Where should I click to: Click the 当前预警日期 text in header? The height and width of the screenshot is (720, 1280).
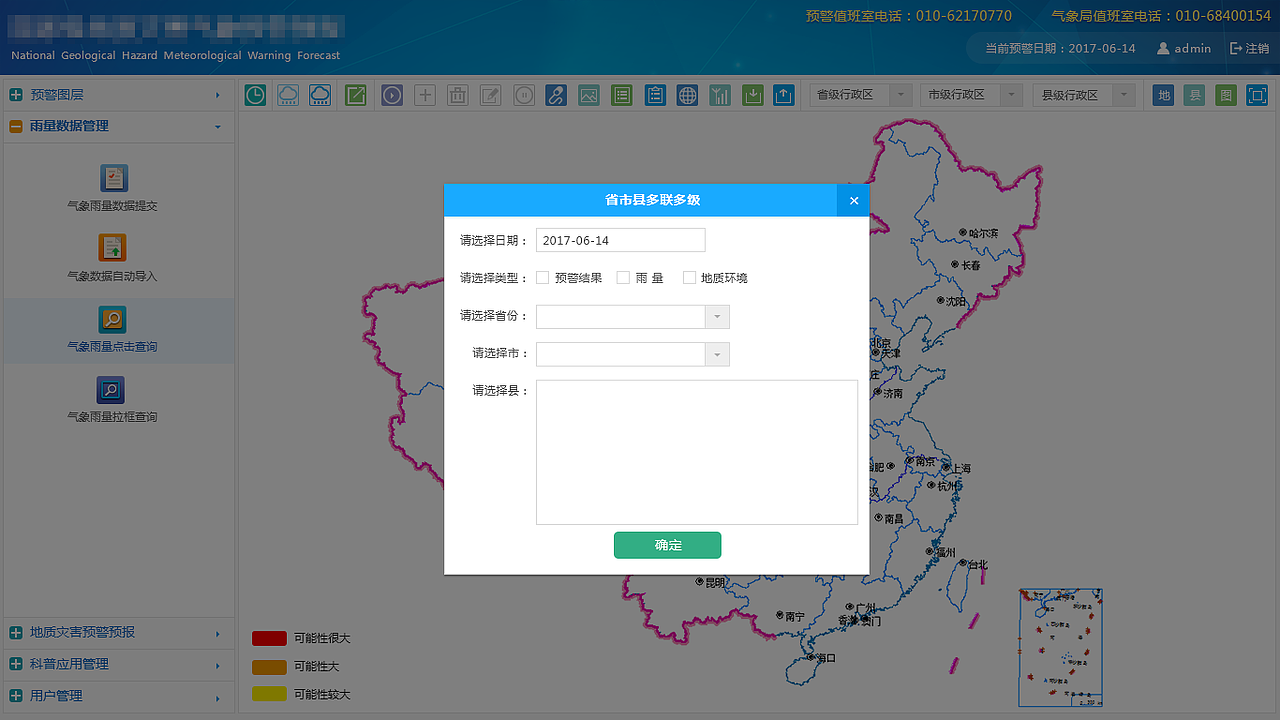click(x=1060, y=48)
